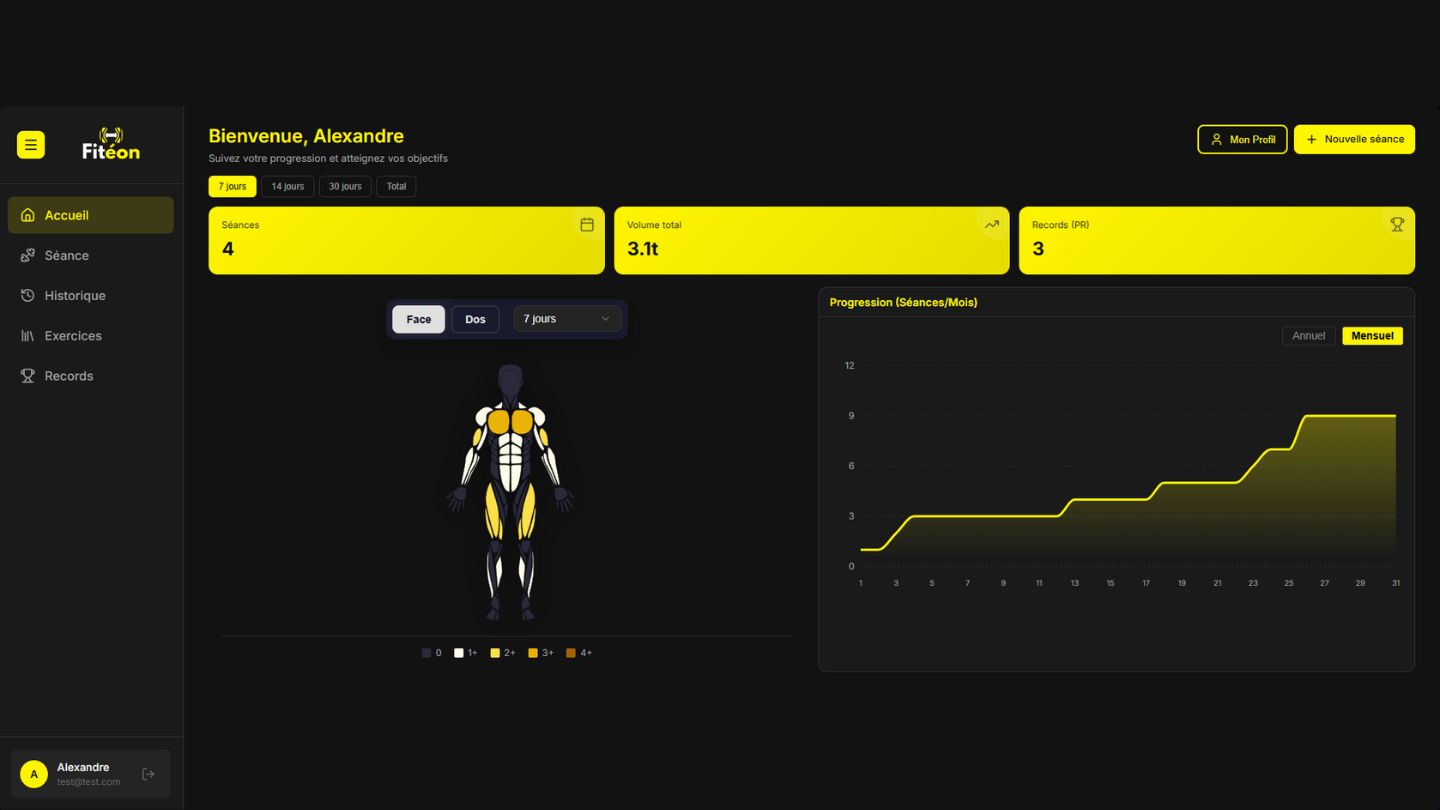Open the Accueil page in the sidebar
This screenshot has height=810, width=1440.
click(91, 215)
